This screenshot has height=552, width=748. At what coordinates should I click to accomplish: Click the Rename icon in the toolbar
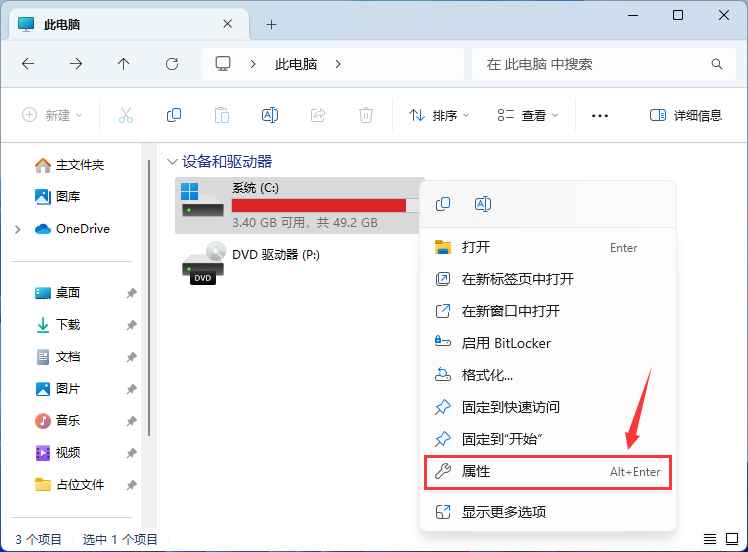(x=270, y=115)
